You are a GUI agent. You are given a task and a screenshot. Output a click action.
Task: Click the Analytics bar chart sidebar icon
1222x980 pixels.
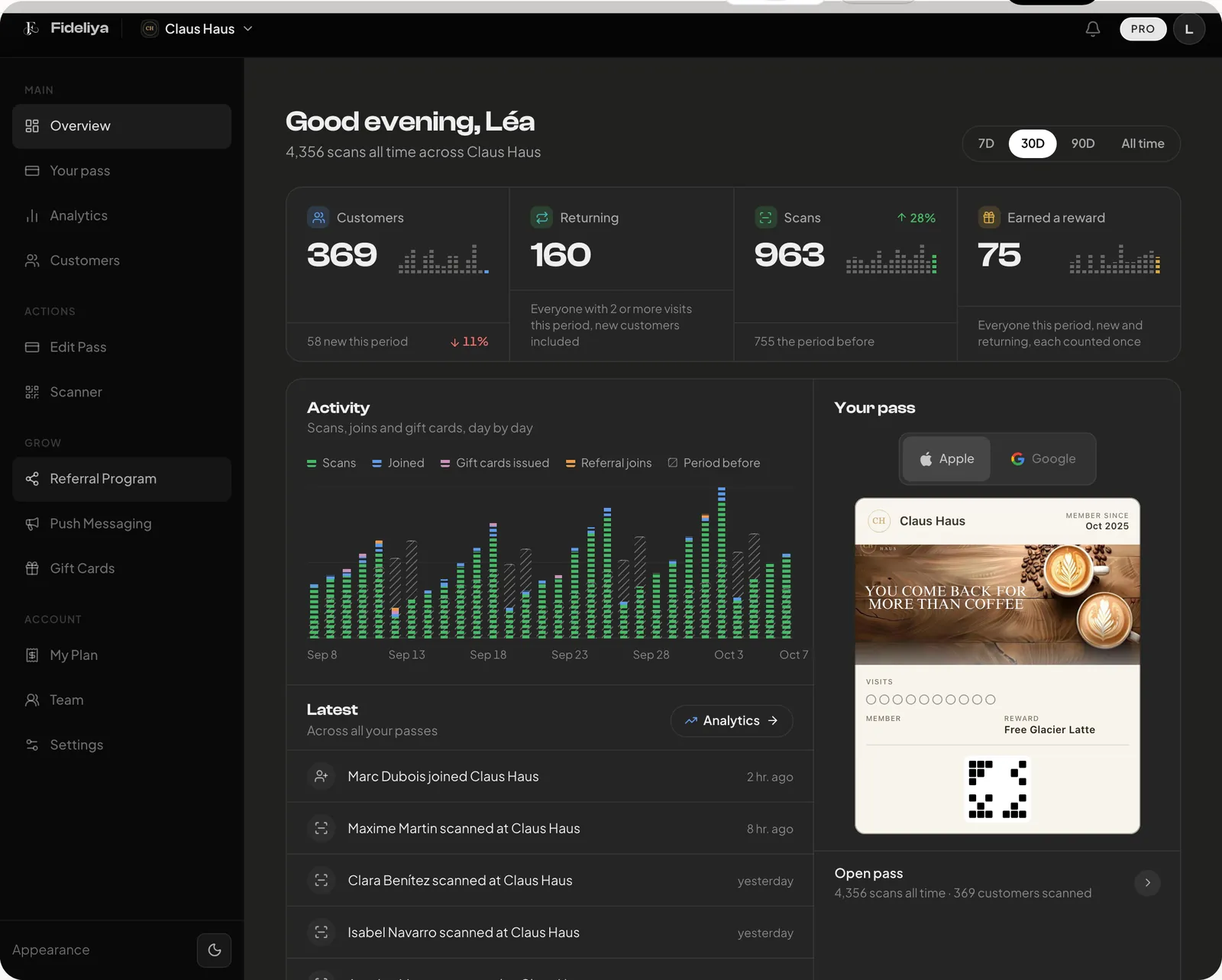click(x=32, y=216)
